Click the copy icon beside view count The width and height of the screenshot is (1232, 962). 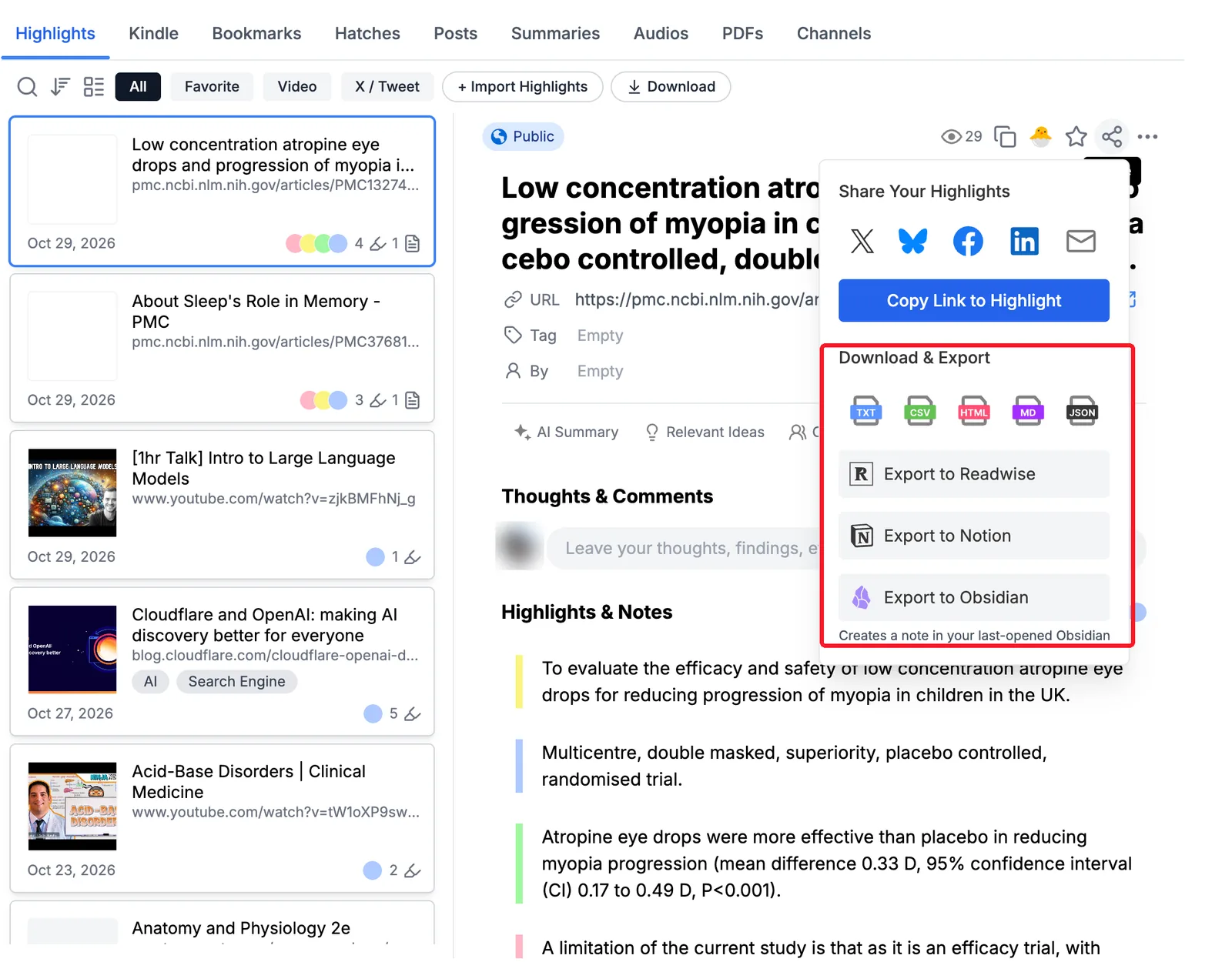[x=1005, y=137]
